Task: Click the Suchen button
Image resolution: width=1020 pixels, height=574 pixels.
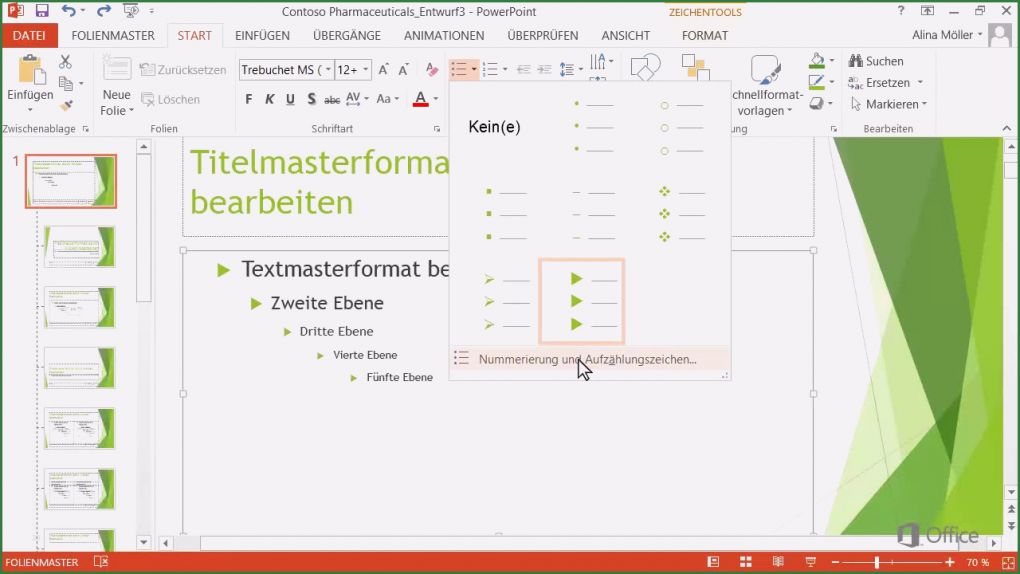Action: 876,61
